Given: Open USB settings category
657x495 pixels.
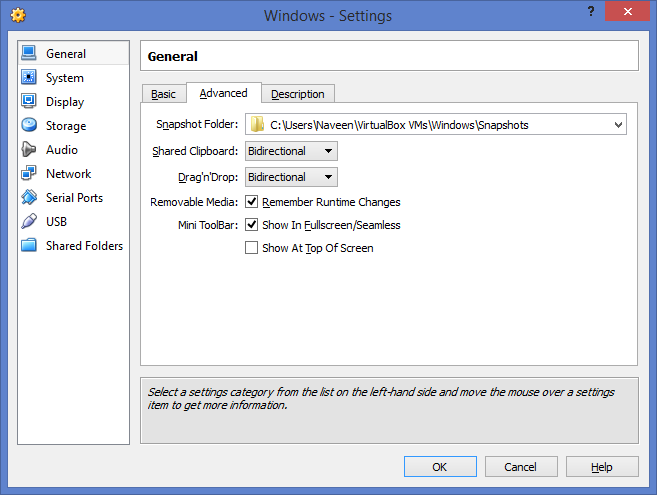Looking at the screenshot, I should 74,221.
